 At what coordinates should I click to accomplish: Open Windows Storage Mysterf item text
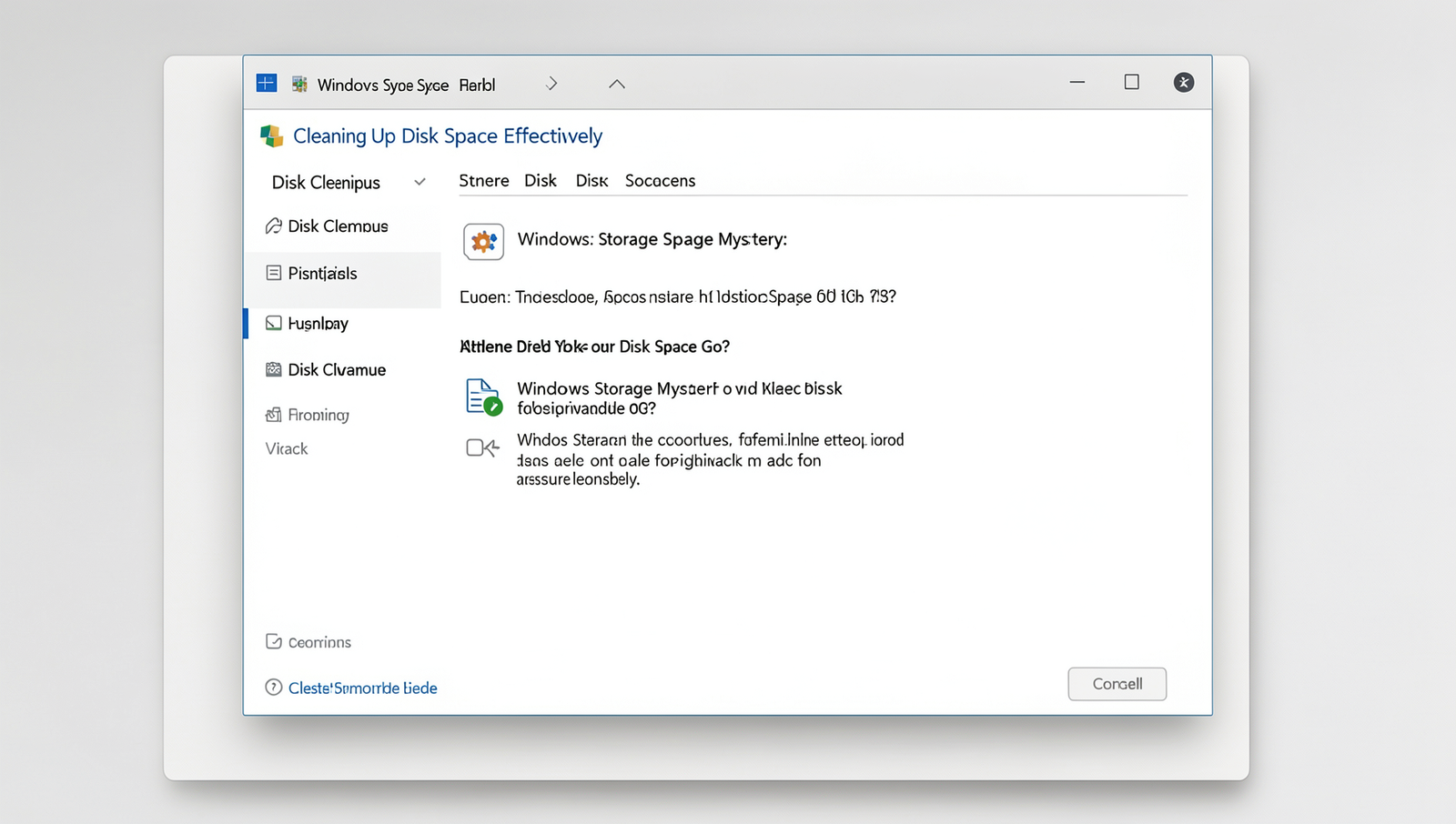click(x=680, y=397)
